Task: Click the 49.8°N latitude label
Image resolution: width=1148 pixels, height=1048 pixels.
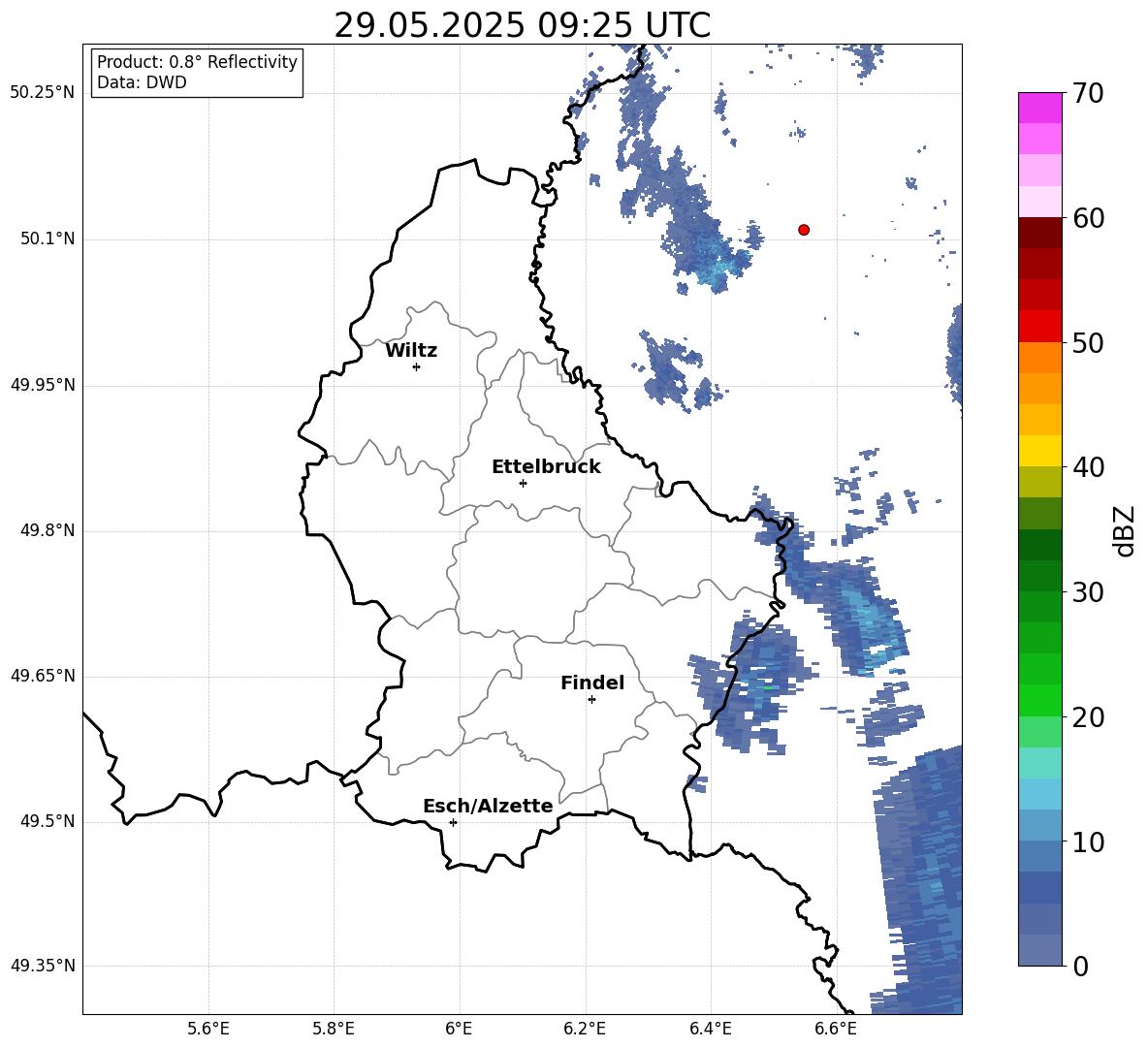Action: click(x=48, y=530)
